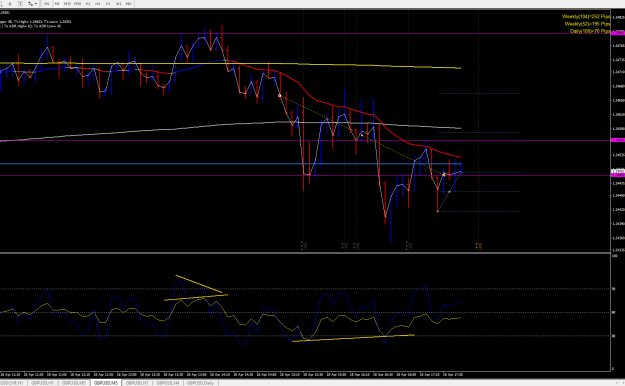Open the GBPUSD,H1 tab beside USDCHF,H1
Screen dimensions: 625x386
(42, 383)
